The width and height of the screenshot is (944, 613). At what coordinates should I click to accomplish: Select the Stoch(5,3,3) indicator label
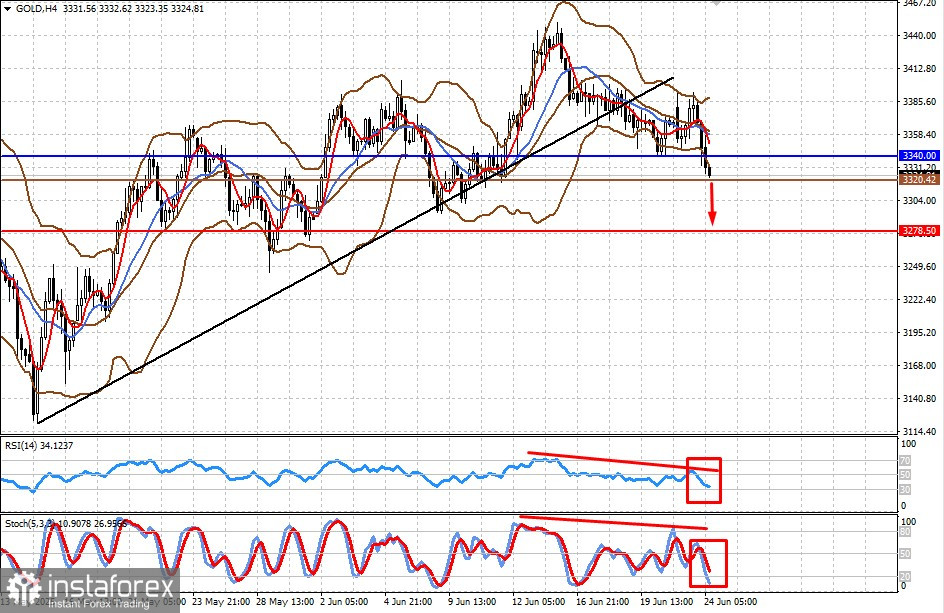[30, 524]
